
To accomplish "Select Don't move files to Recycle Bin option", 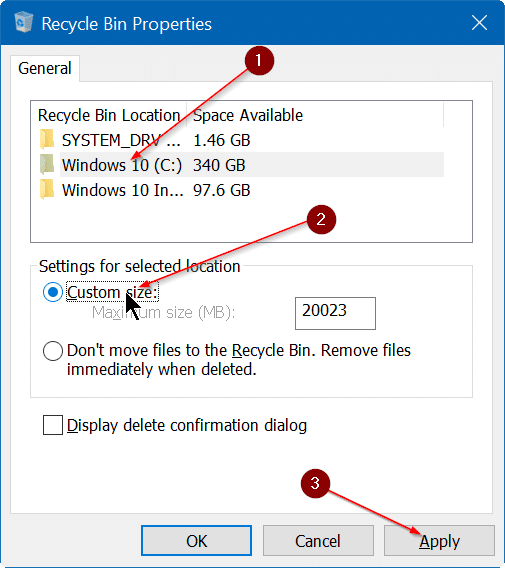I will (x=53, y=351).
